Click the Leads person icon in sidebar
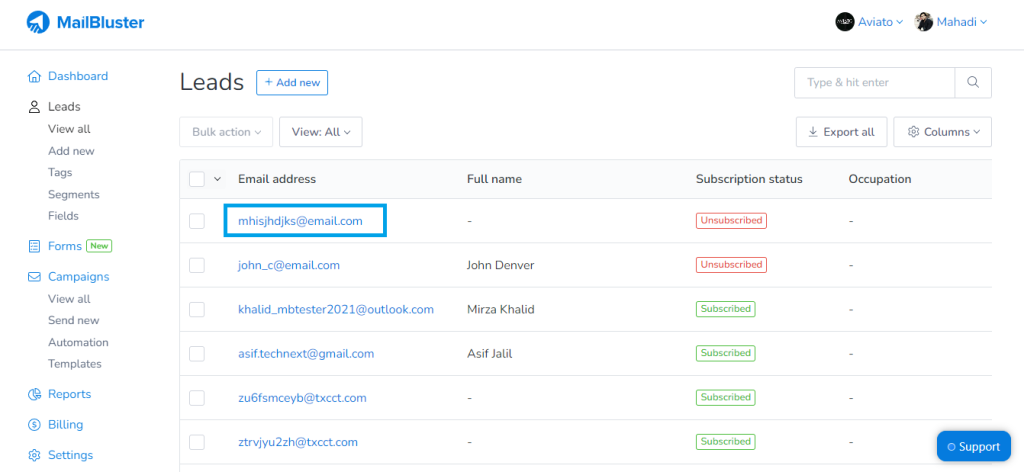Image resolution: width=1024 pixels, height=472 pixels. click(x=35, y=106)
